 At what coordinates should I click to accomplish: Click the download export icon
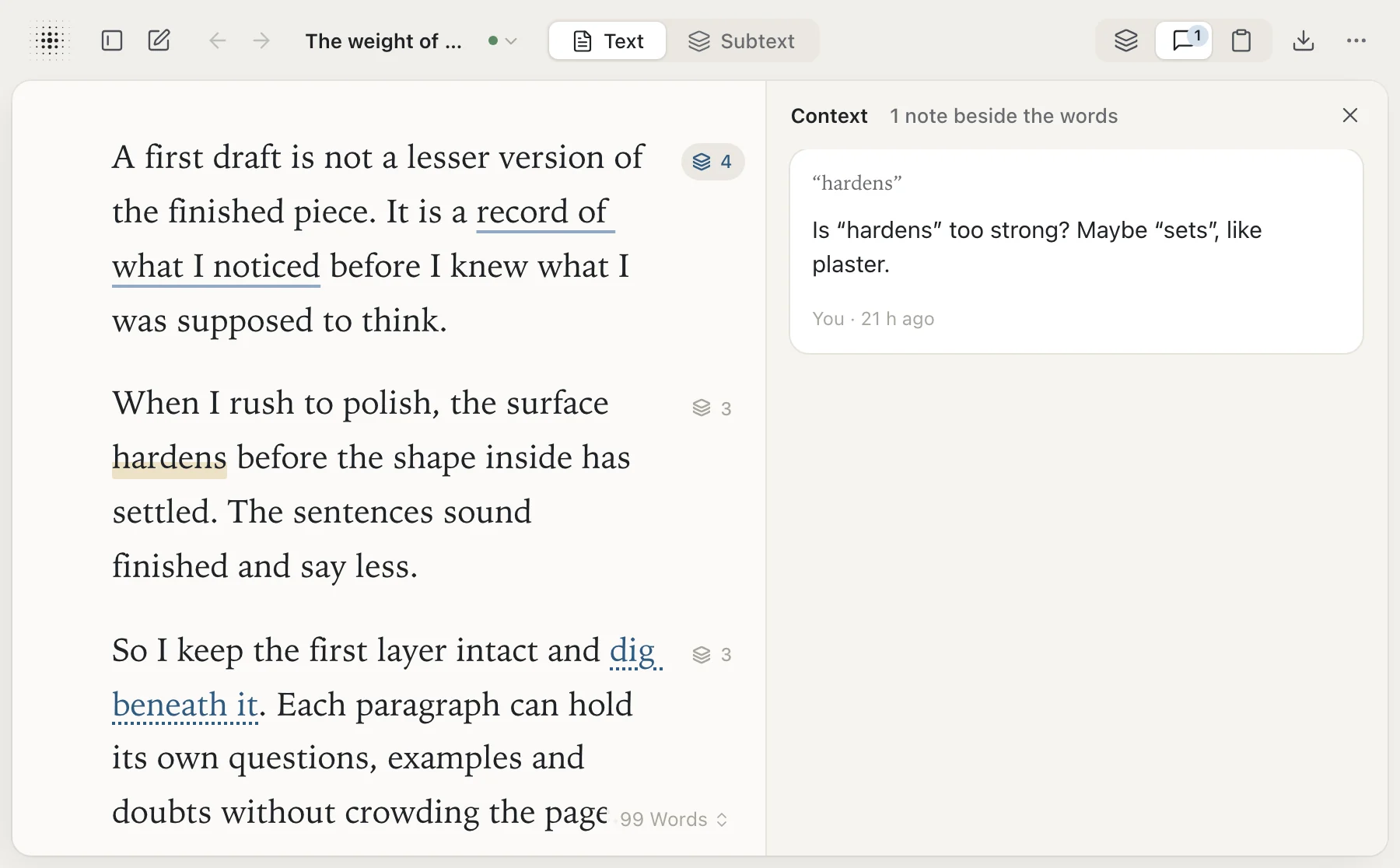point(1304,40)
